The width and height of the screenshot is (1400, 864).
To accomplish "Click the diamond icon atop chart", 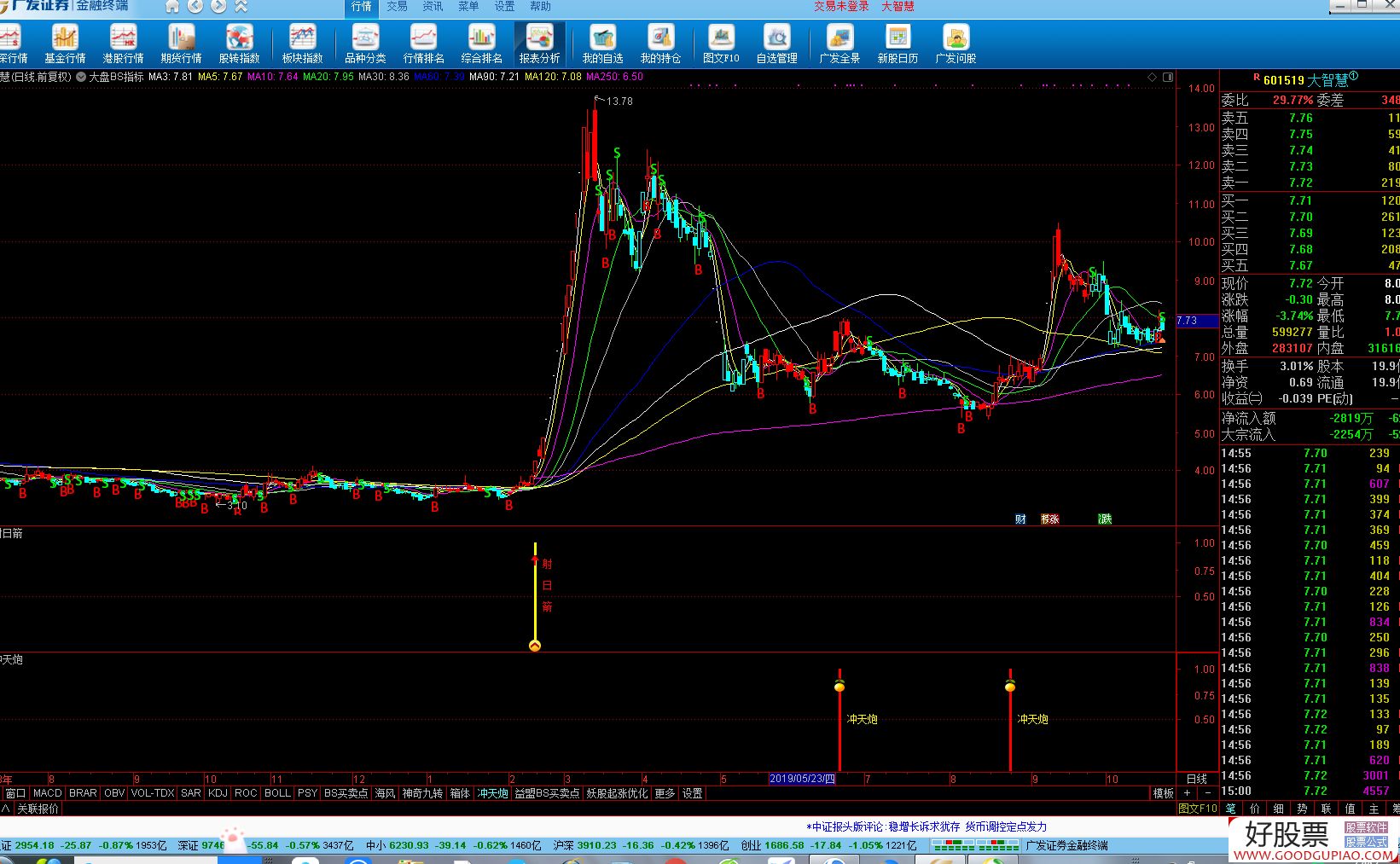I will pyautogui.click(x=1152, y=77).
